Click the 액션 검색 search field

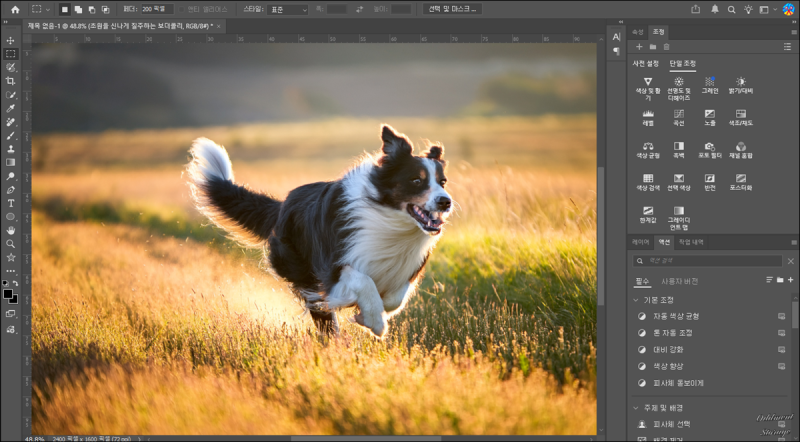coord(707,261)
